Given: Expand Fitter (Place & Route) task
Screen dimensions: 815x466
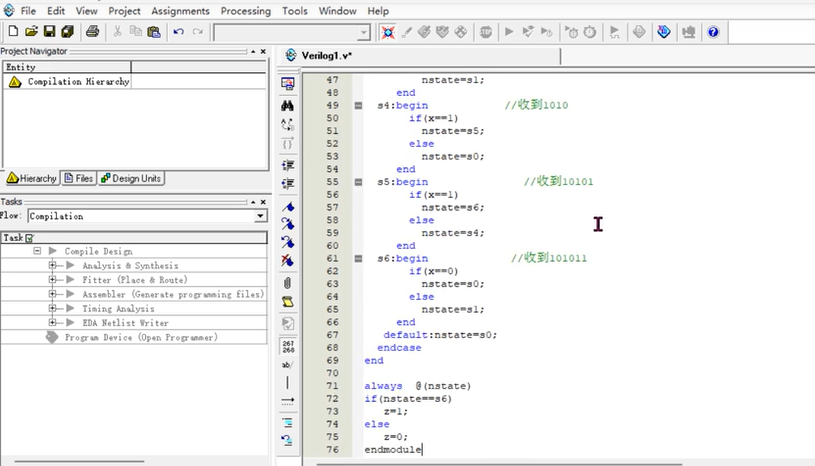Looking at the screenshot, I should point(52,279).
